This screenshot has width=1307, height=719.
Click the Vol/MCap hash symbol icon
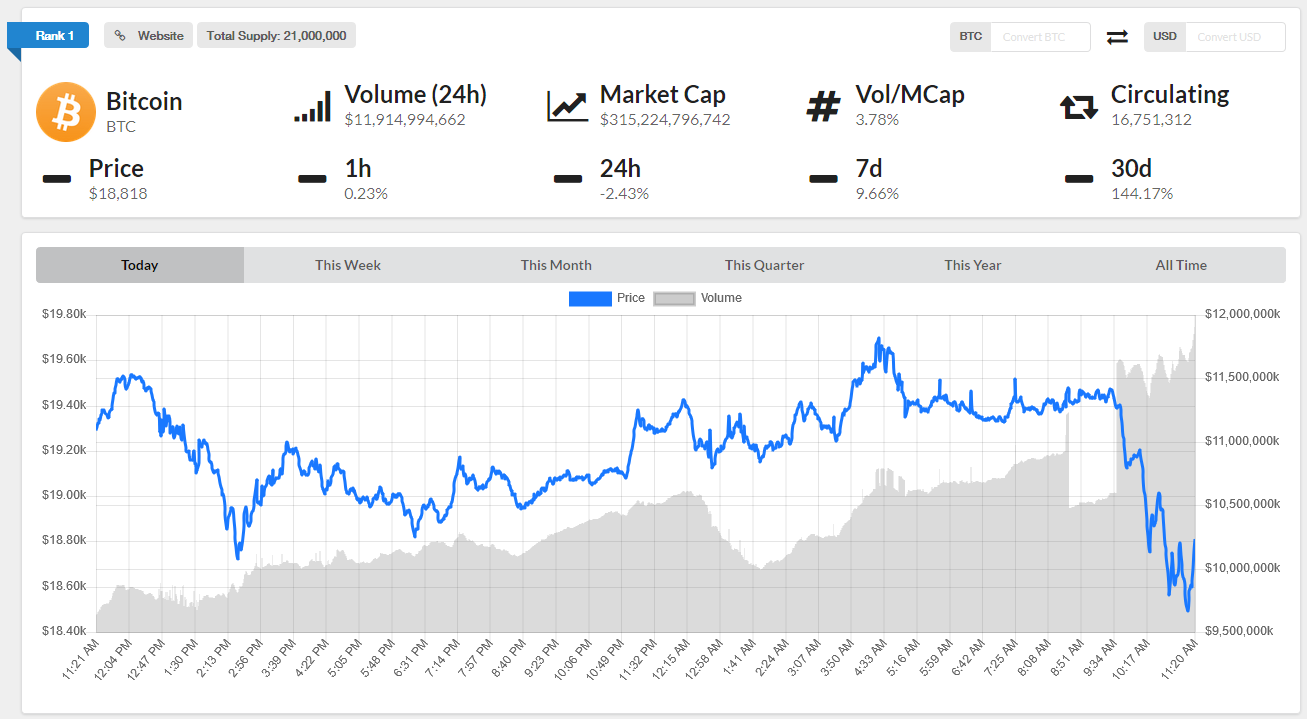point(823,107)
